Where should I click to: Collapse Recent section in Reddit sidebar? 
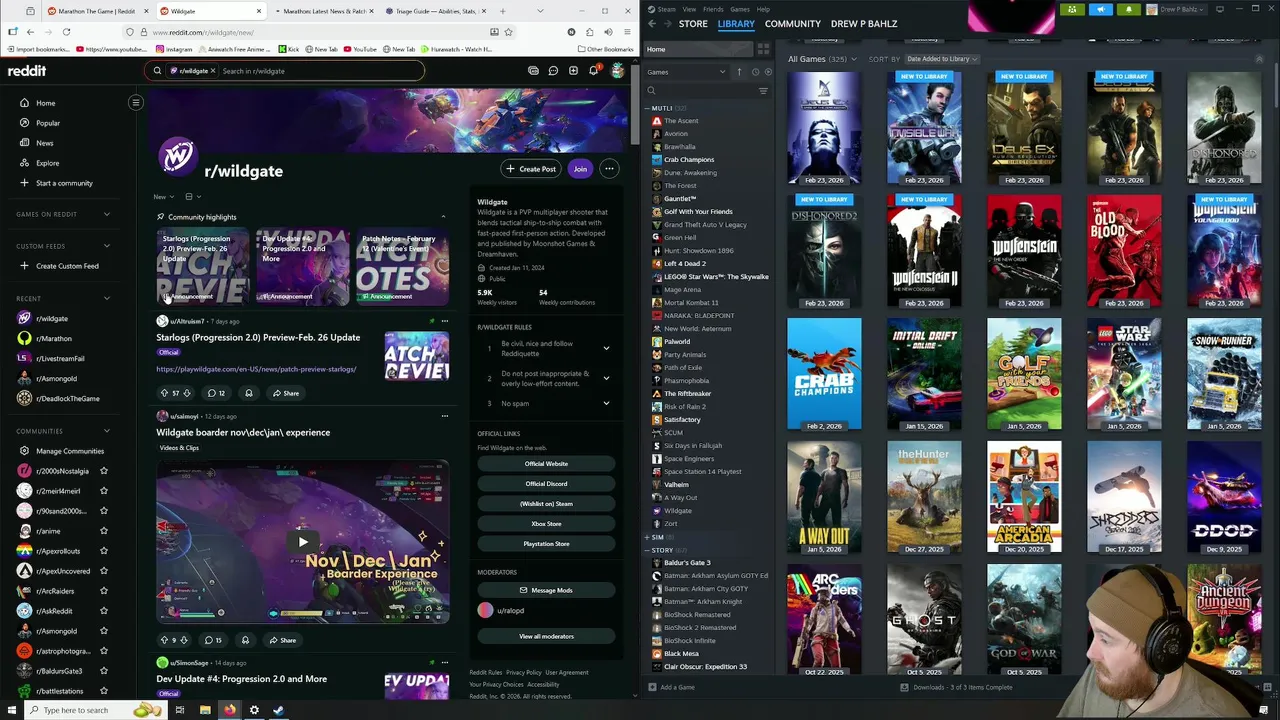(x=107, y=298)
